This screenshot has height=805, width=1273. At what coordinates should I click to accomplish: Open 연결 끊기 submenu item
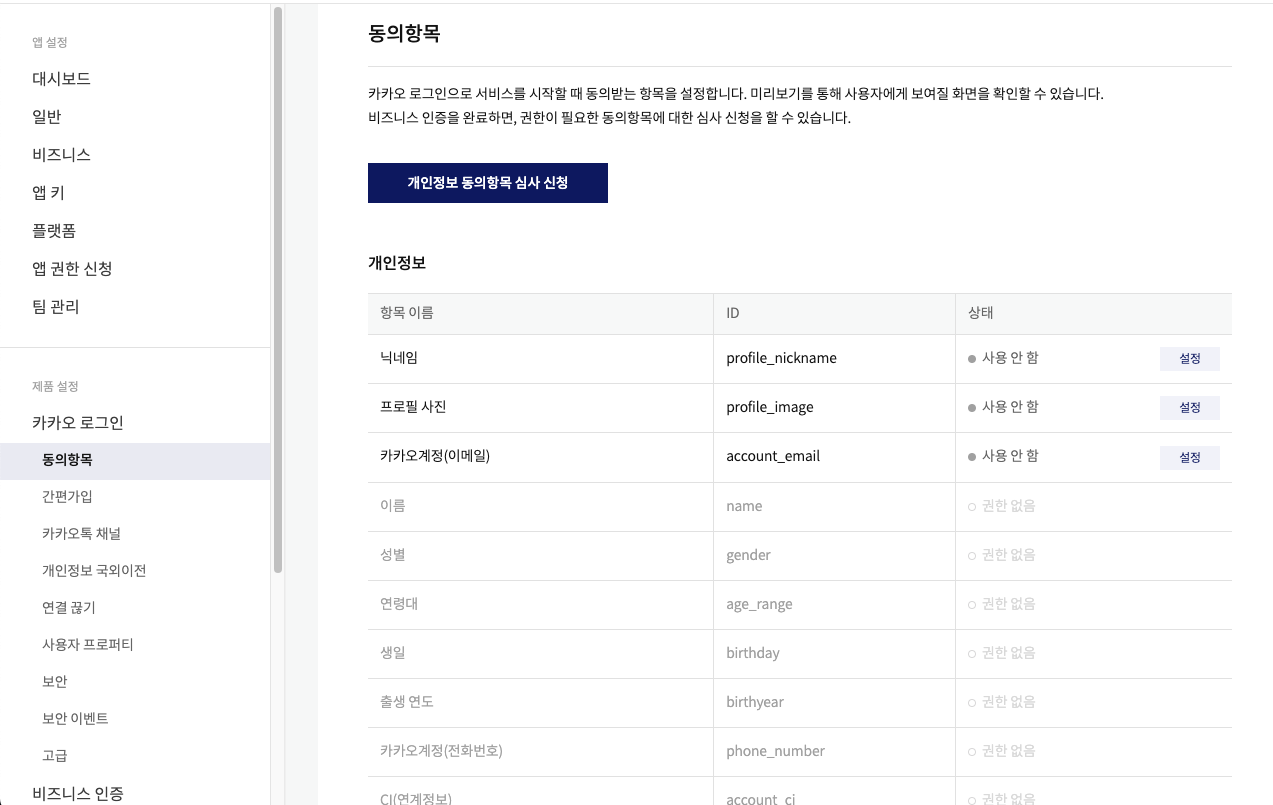(68, 608)
